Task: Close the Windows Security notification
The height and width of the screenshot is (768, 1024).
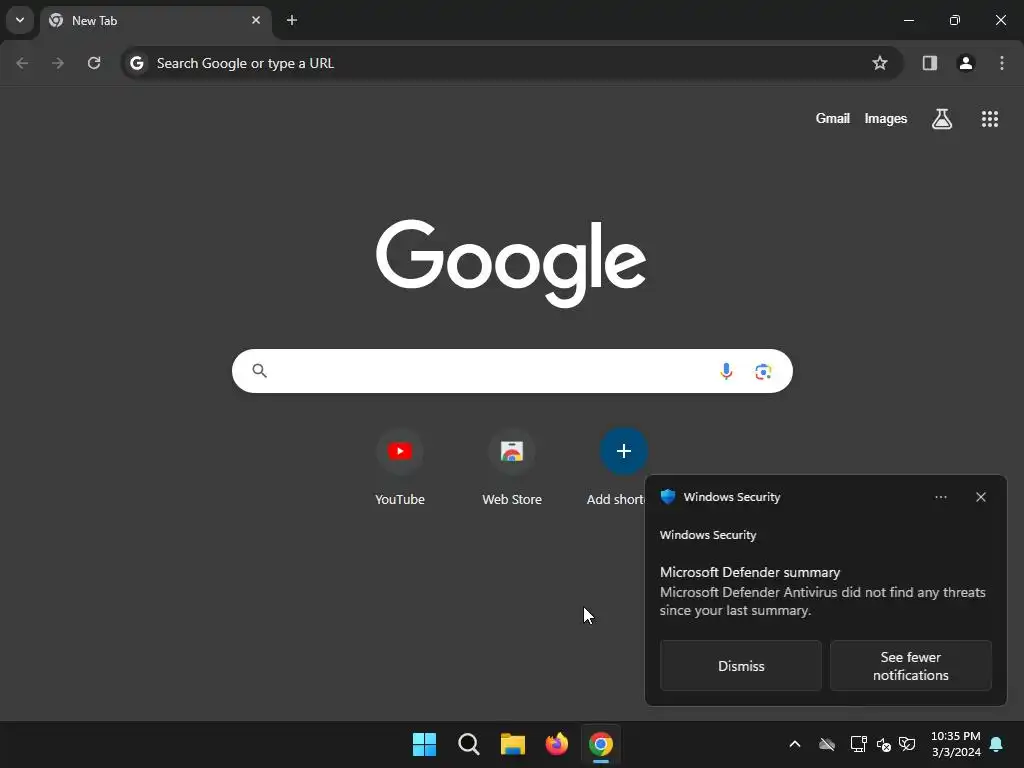Action: point(981,497)
